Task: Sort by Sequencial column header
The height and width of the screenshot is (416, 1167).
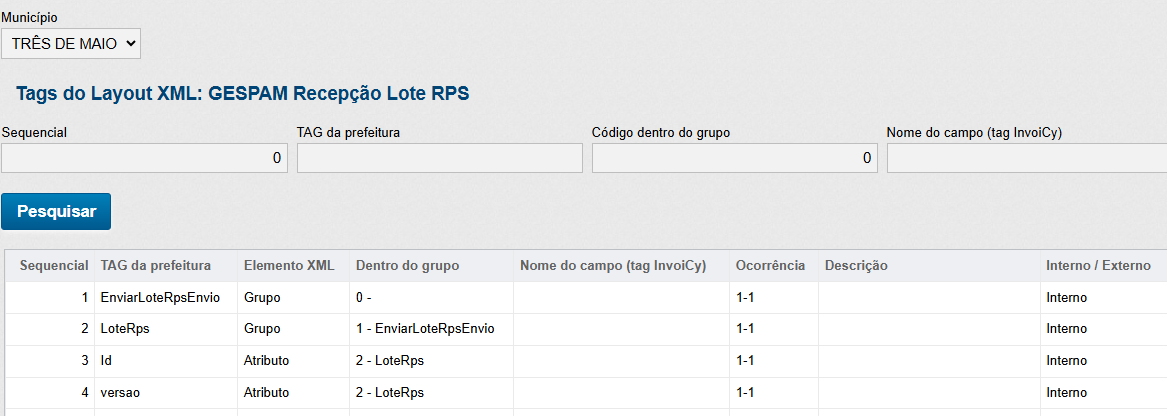Action: point(54,266)
